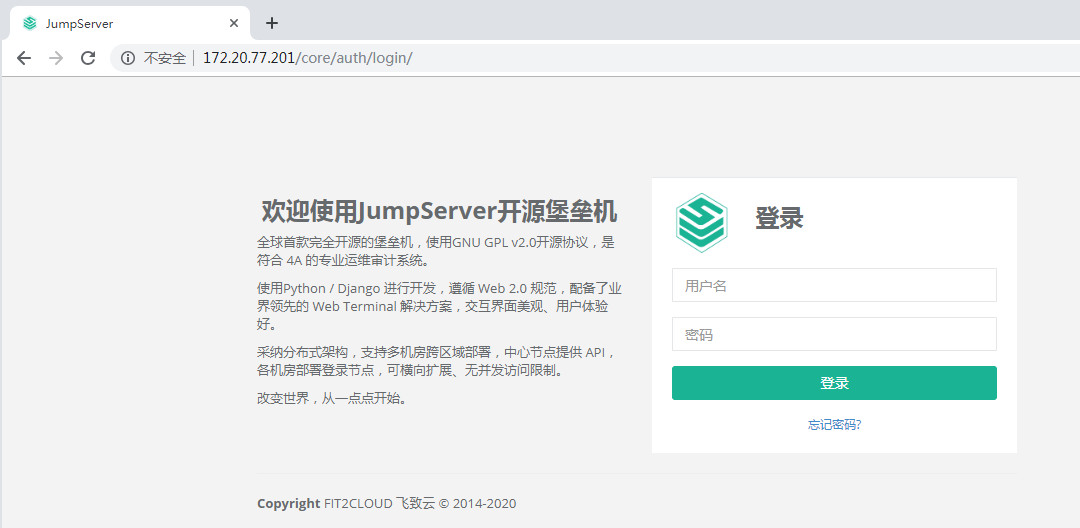
Task: Click the green 登录 submit button
Action: (x=834, y=383)
